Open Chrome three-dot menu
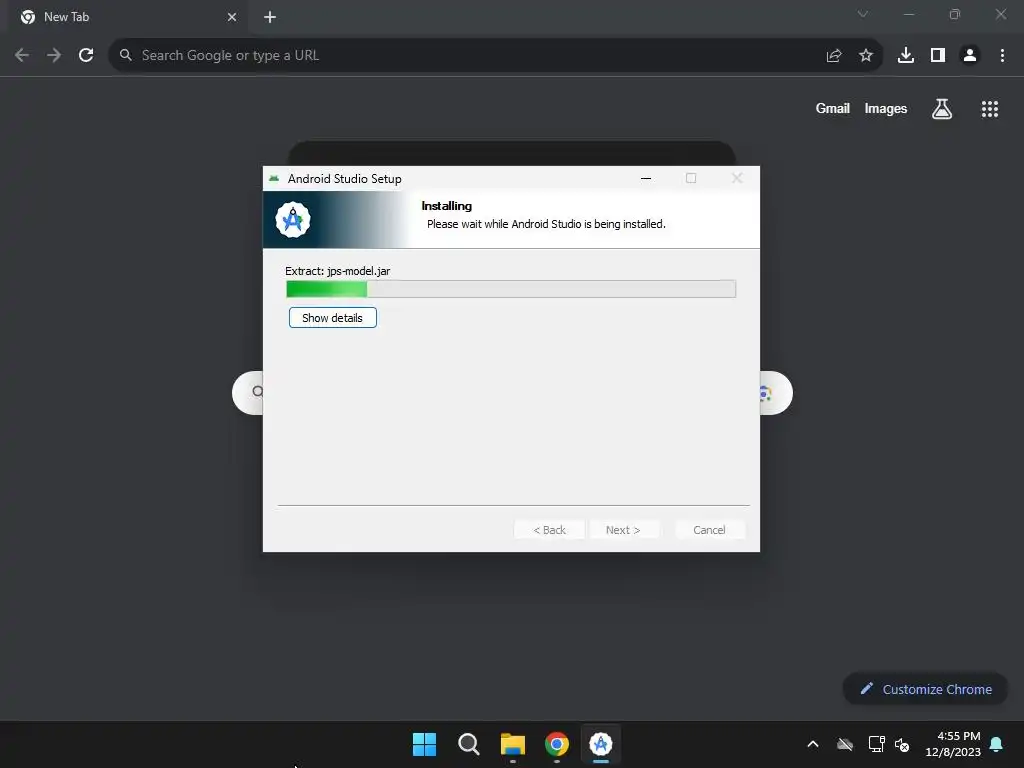 pyautogui.click(x=1002, y=56)
